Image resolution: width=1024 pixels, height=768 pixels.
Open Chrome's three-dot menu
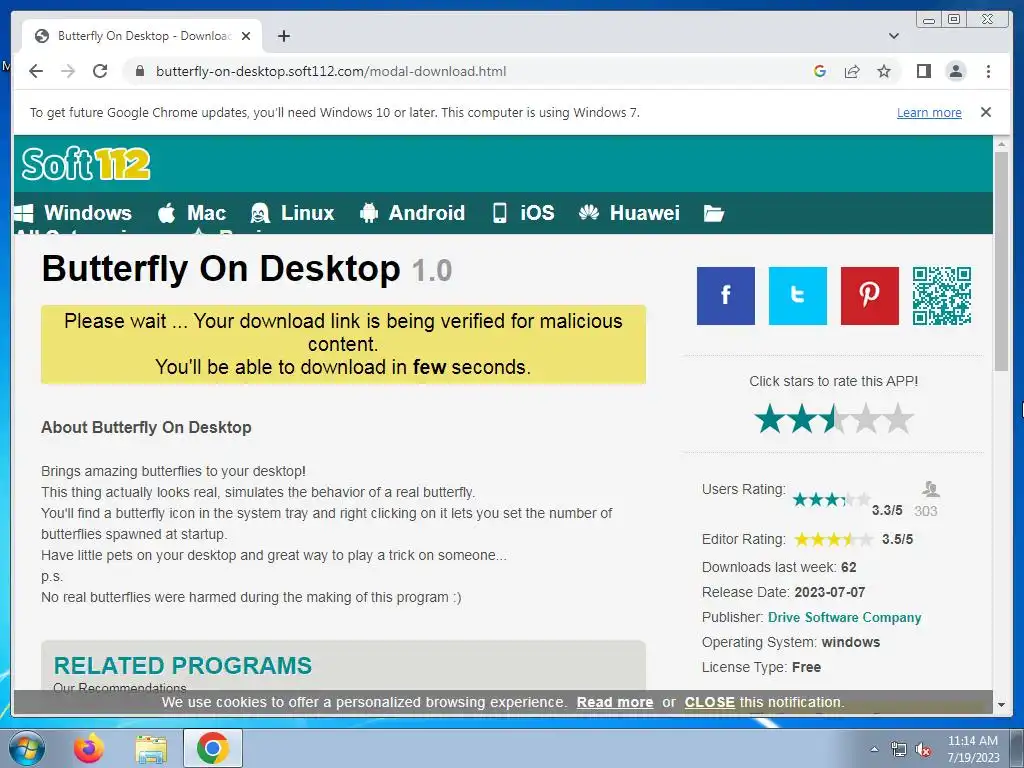[x=988, y=71]
